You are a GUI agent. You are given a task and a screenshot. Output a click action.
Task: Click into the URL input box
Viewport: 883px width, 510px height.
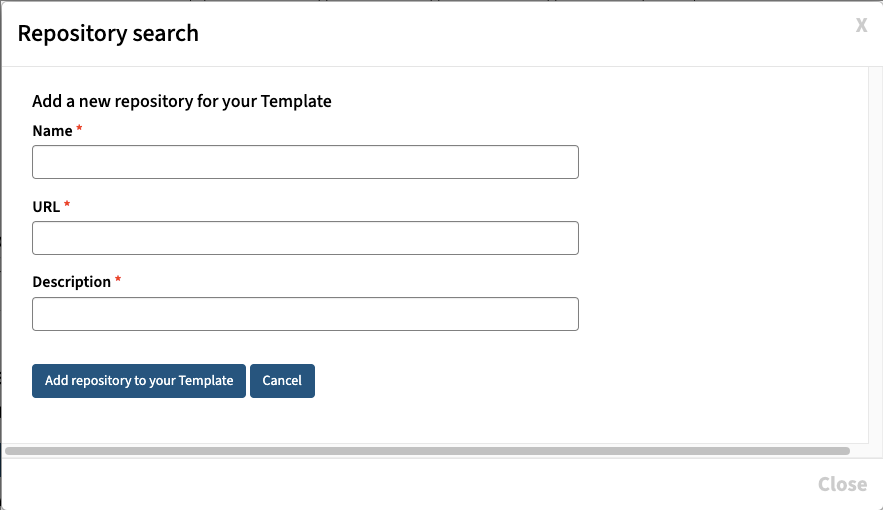[305, 238]
